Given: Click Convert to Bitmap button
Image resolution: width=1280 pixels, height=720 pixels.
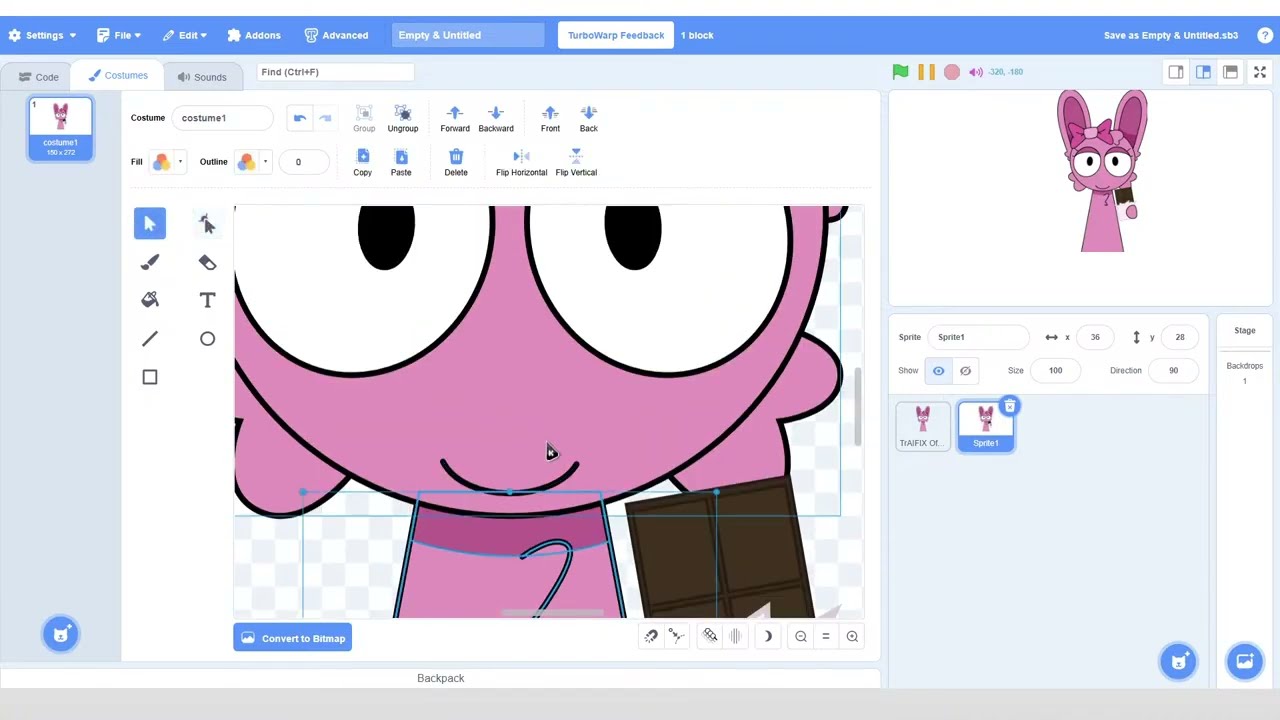Looking at the screenshot, I should tap(293, 638).
